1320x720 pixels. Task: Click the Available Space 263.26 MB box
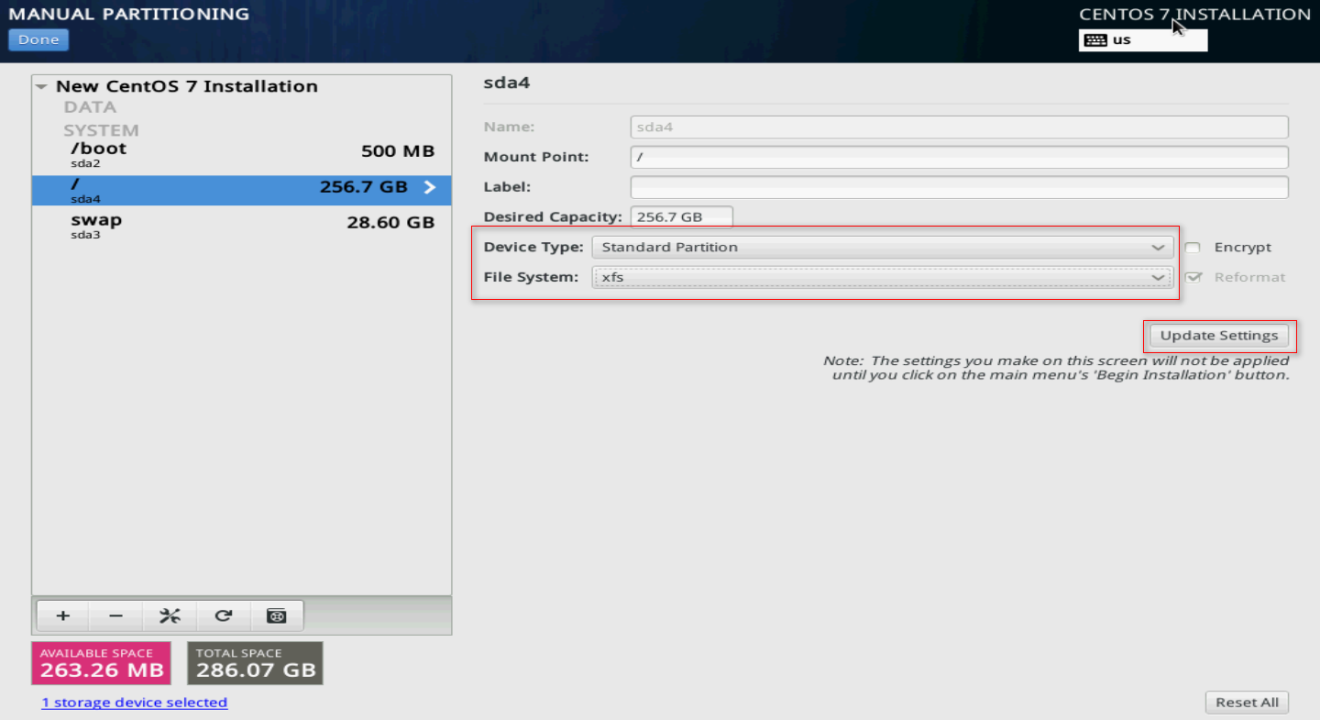[102, 663]
